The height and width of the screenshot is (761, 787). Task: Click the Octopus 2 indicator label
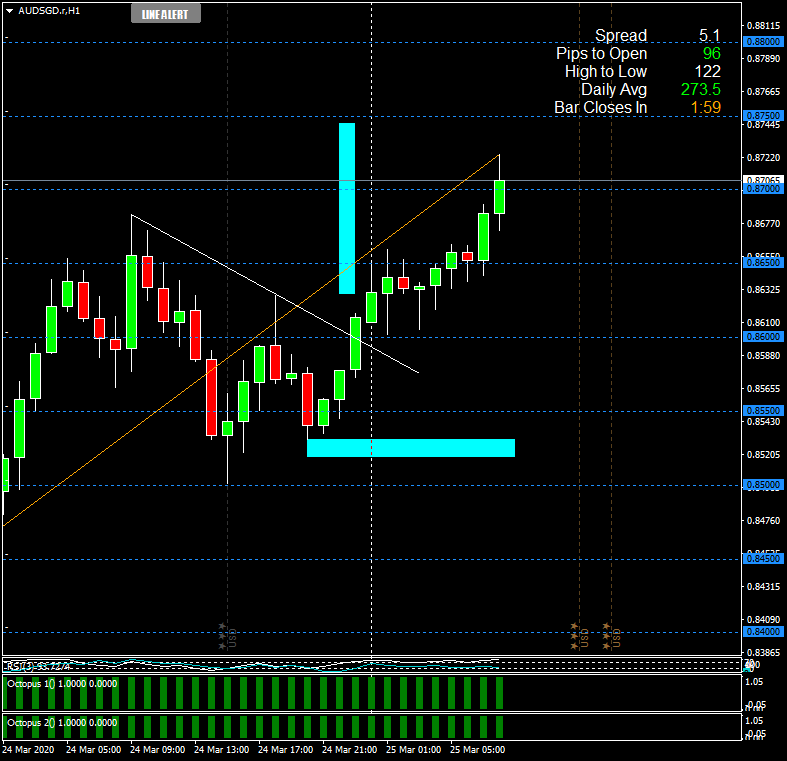point(62,723)
